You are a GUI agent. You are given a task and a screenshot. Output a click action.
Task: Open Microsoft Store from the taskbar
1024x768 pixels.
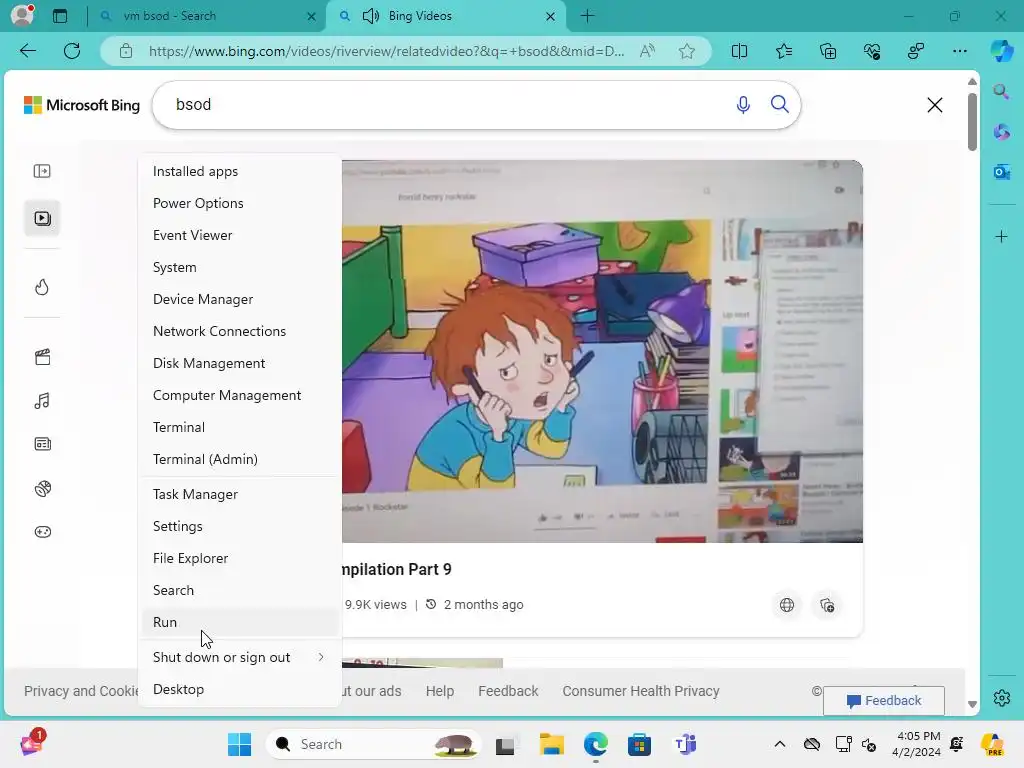[x=639, y=744]
